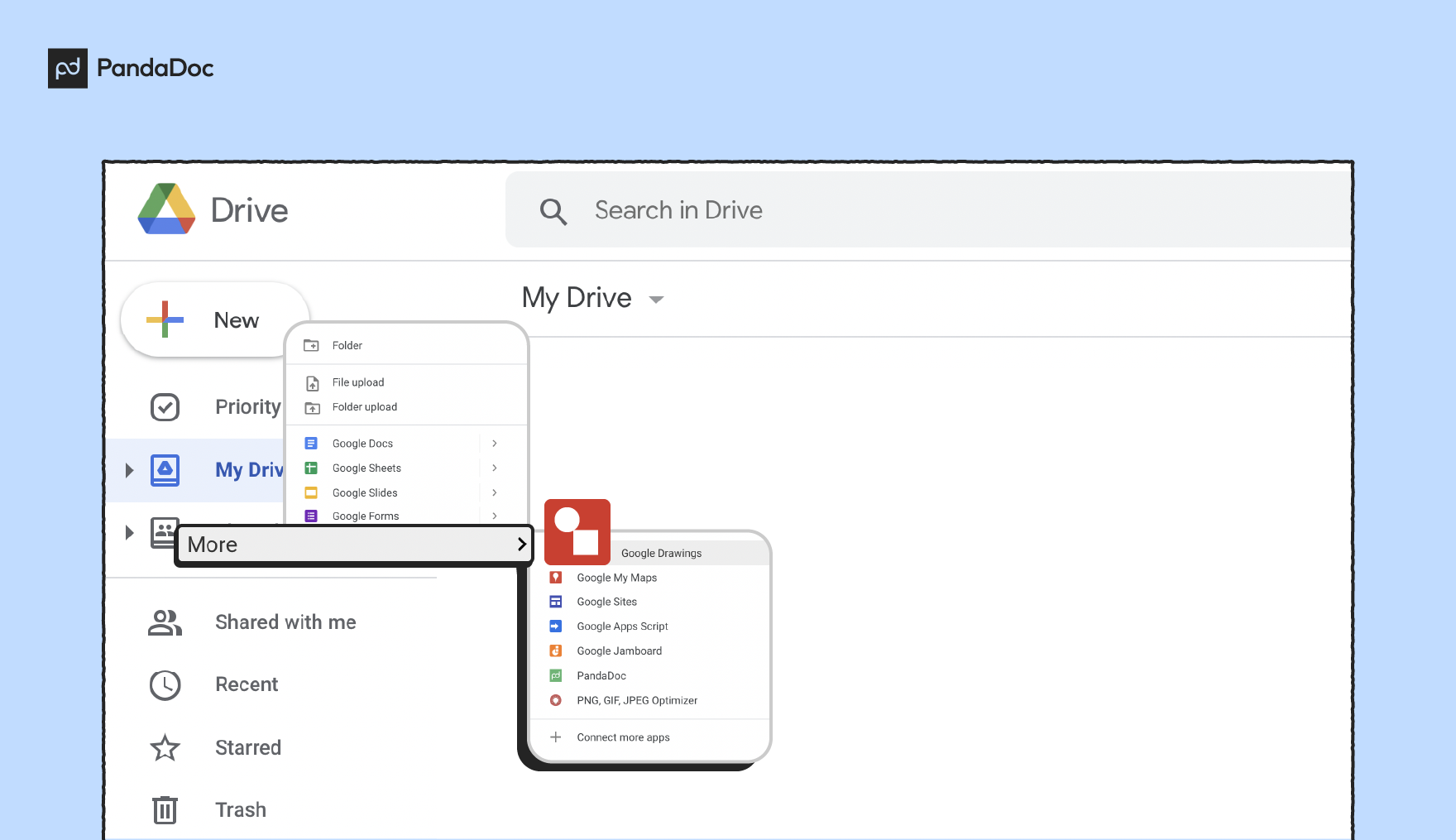Open the More submenu

pyautogui.click(x=354, y=545)
